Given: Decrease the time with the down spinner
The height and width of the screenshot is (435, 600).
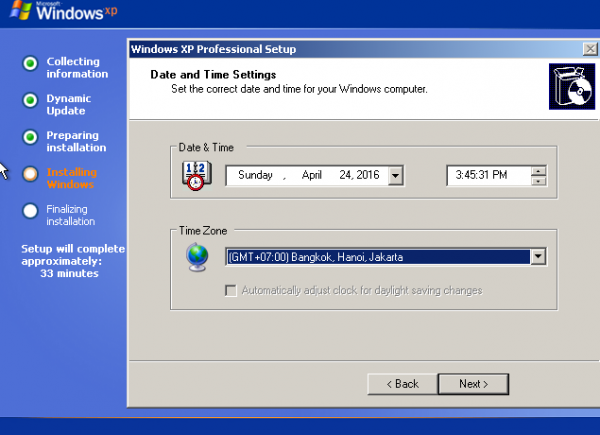Looking at the screenshot, I should pos(539,180).
